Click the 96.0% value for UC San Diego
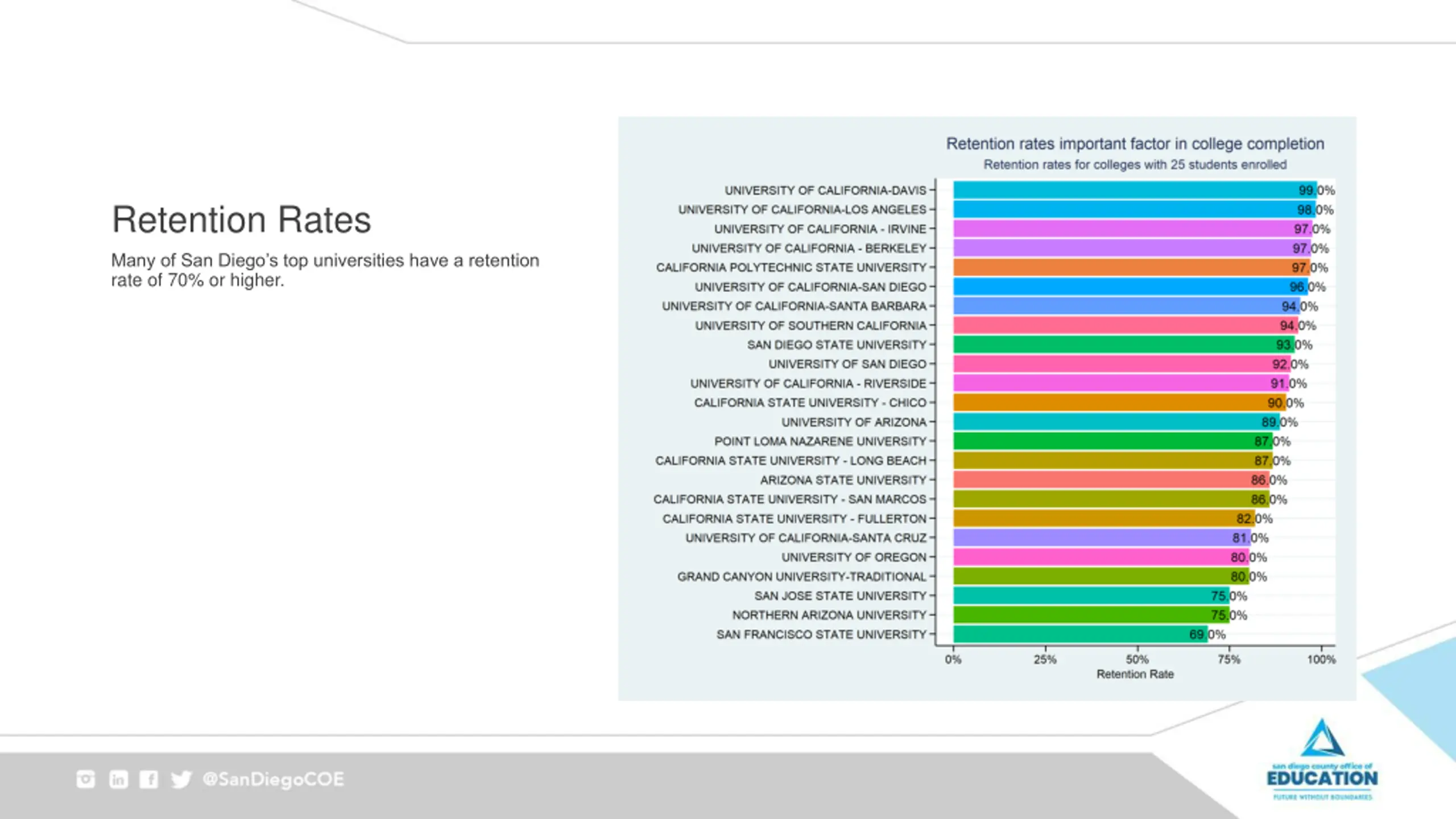The width and height of the screenshot is (1456, 819). [x=1307, y=287]
